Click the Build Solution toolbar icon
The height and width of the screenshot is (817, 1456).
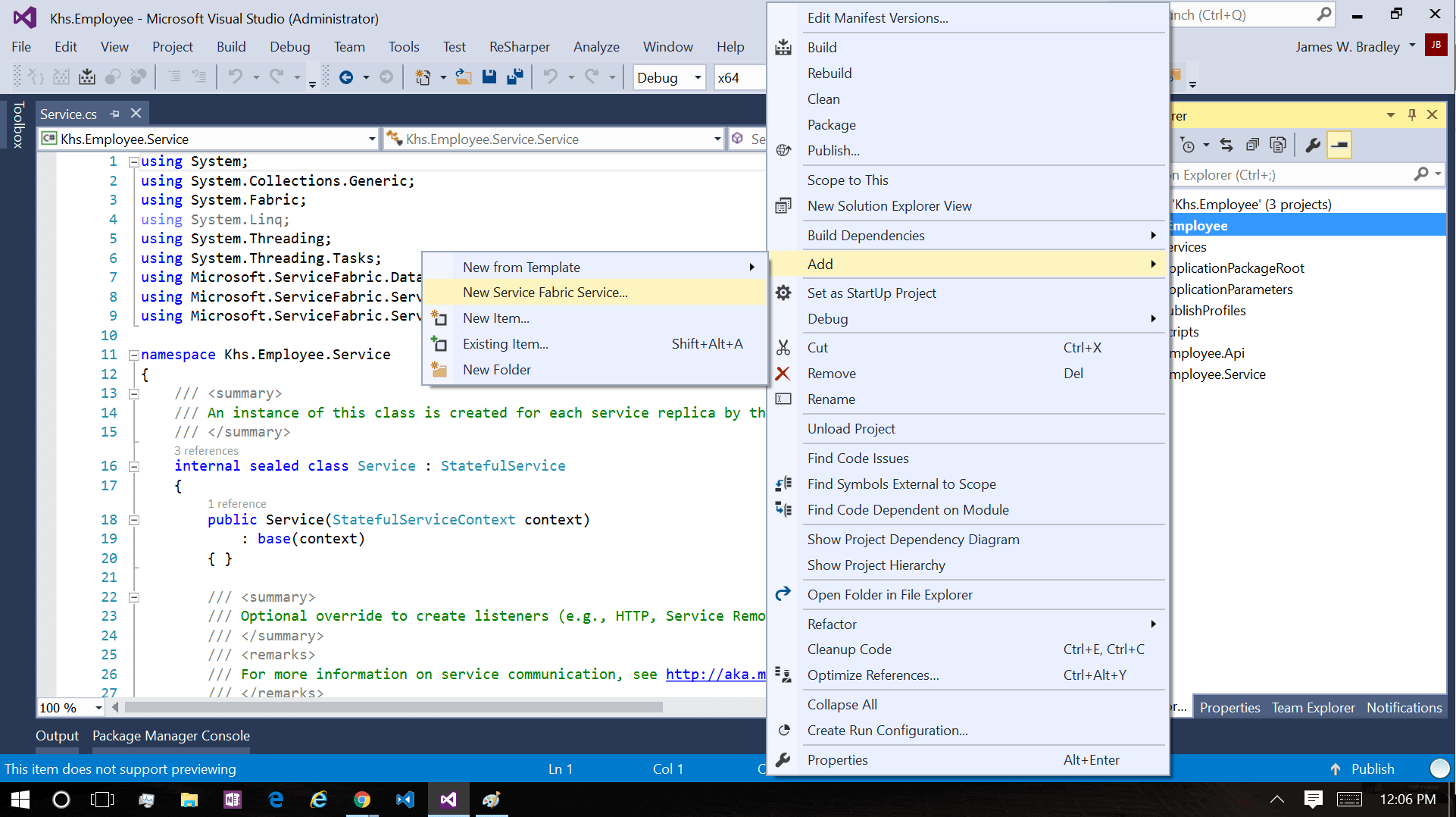87,77
